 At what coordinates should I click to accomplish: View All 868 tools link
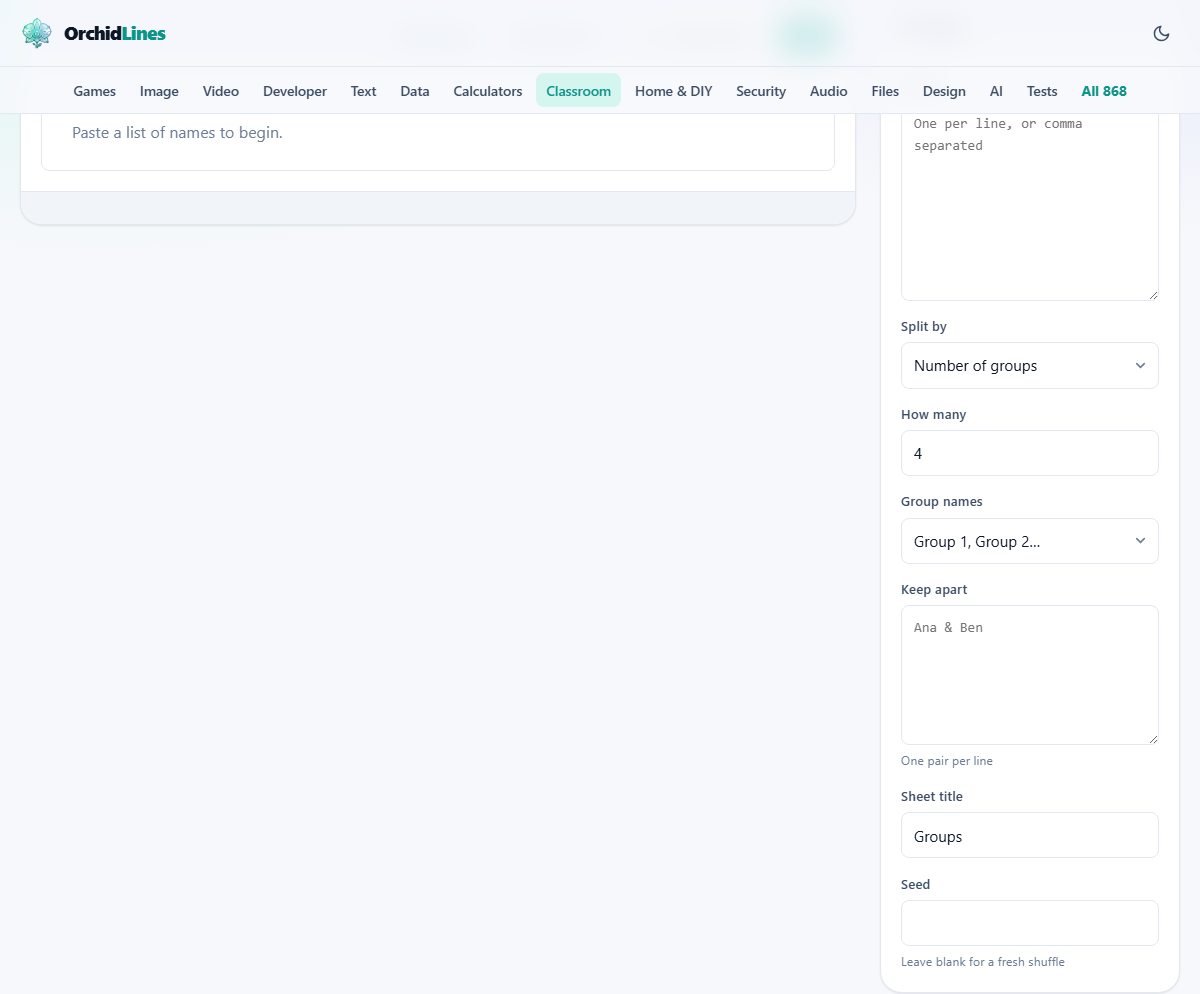[x=1104, y=91]
